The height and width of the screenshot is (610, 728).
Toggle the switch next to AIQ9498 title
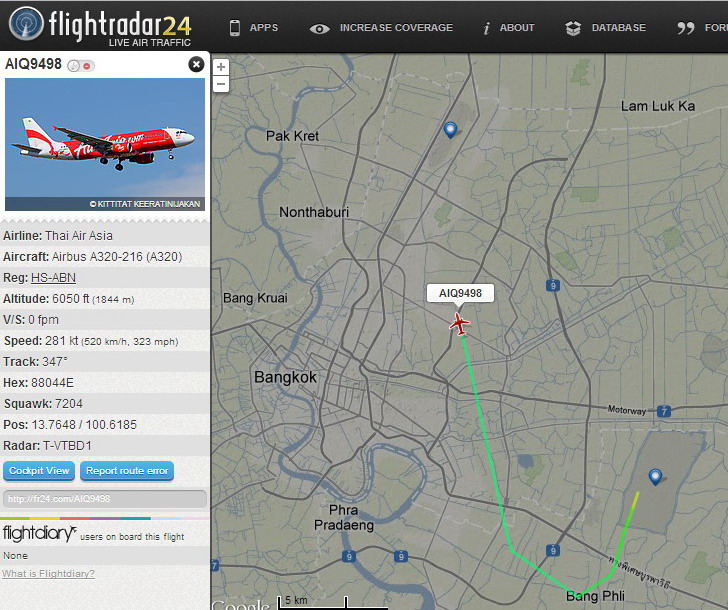[81, 65]
